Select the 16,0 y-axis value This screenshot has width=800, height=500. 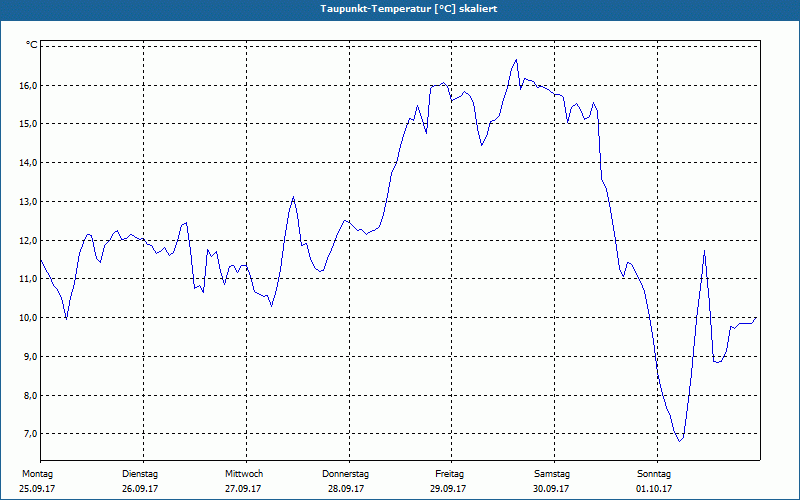(x=29, y=85)
